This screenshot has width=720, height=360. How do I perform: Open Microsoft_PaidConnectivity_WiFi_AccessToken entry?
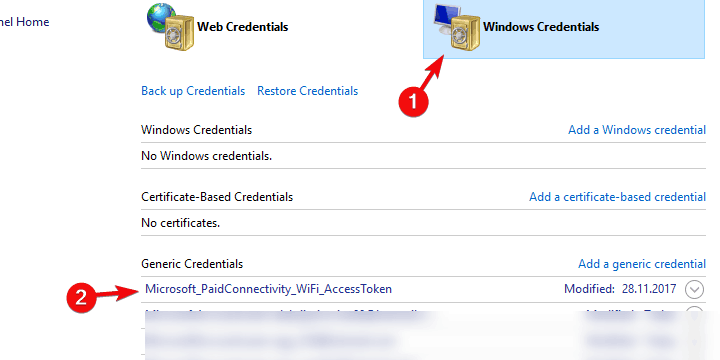(269, 289)
